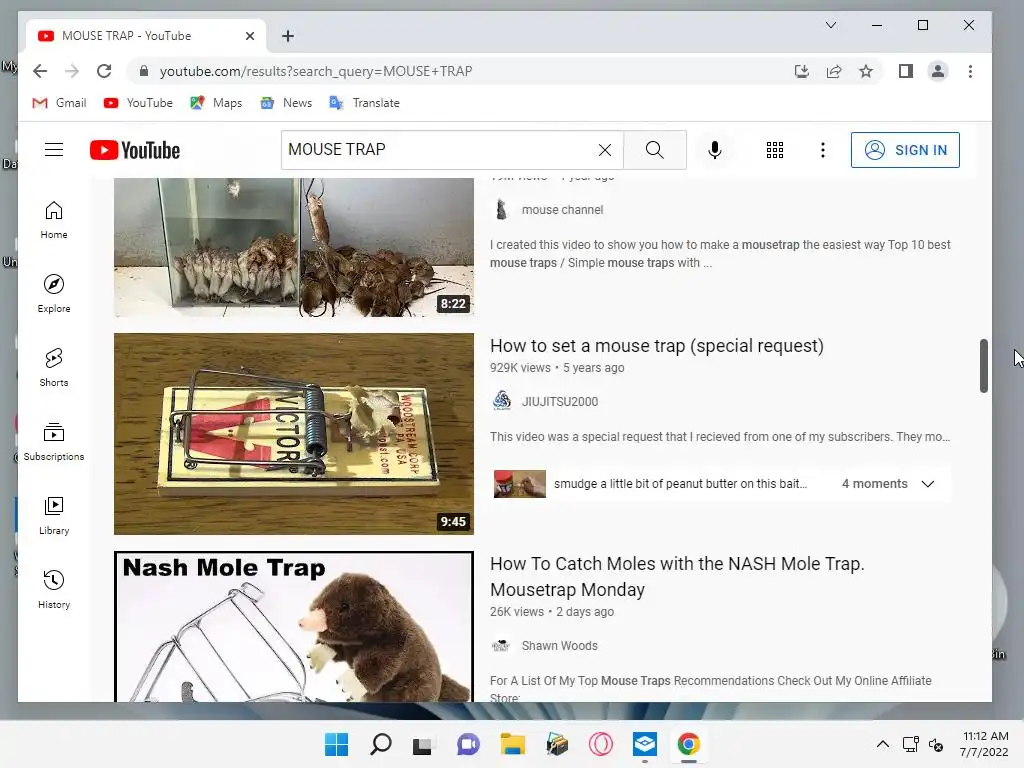The width and height of the screenshot is (1024, 768).
Task: Visit the mouse channel
Action: pyautogui.click(x=562, y=210)
